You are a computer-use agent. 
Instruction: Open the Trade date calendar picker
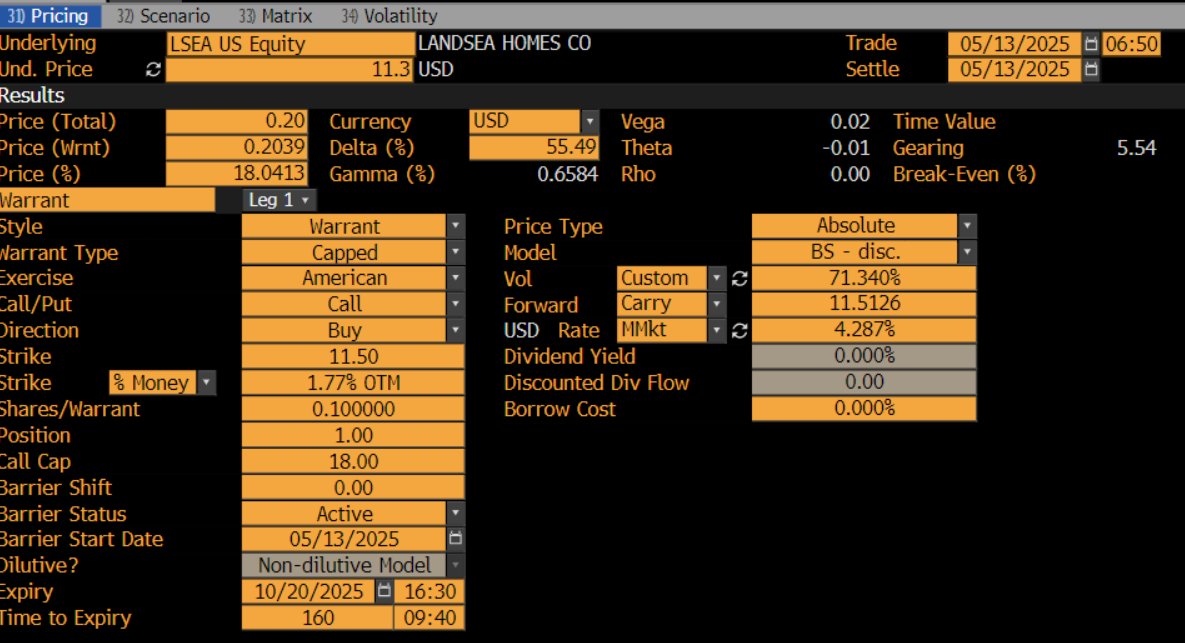pos(1091,44)
